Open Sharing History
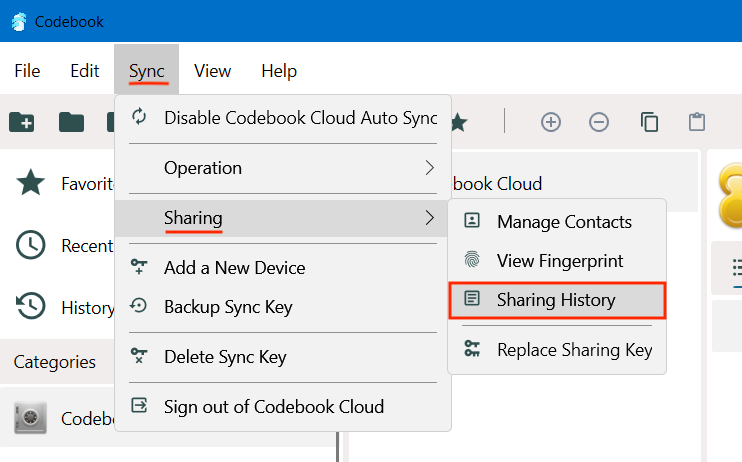742x462 pixels. (x=557, y=300)
